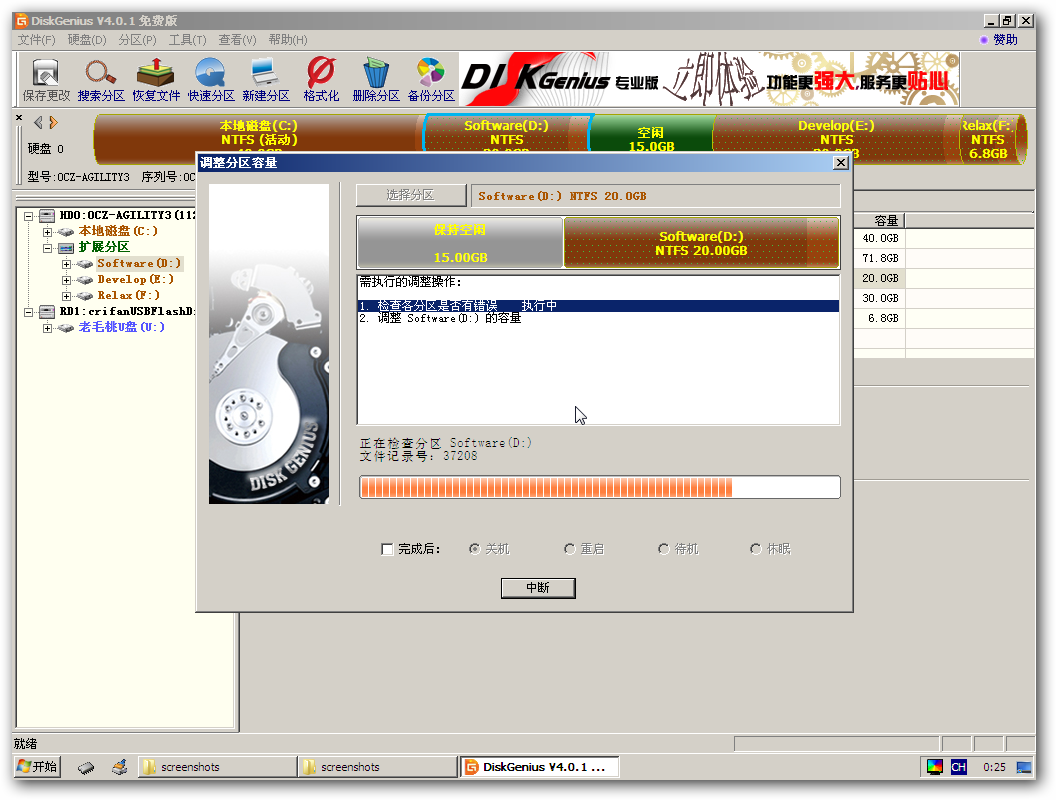Enable the 完成后 checkbox
The image size is (1056, 800).
387,549
